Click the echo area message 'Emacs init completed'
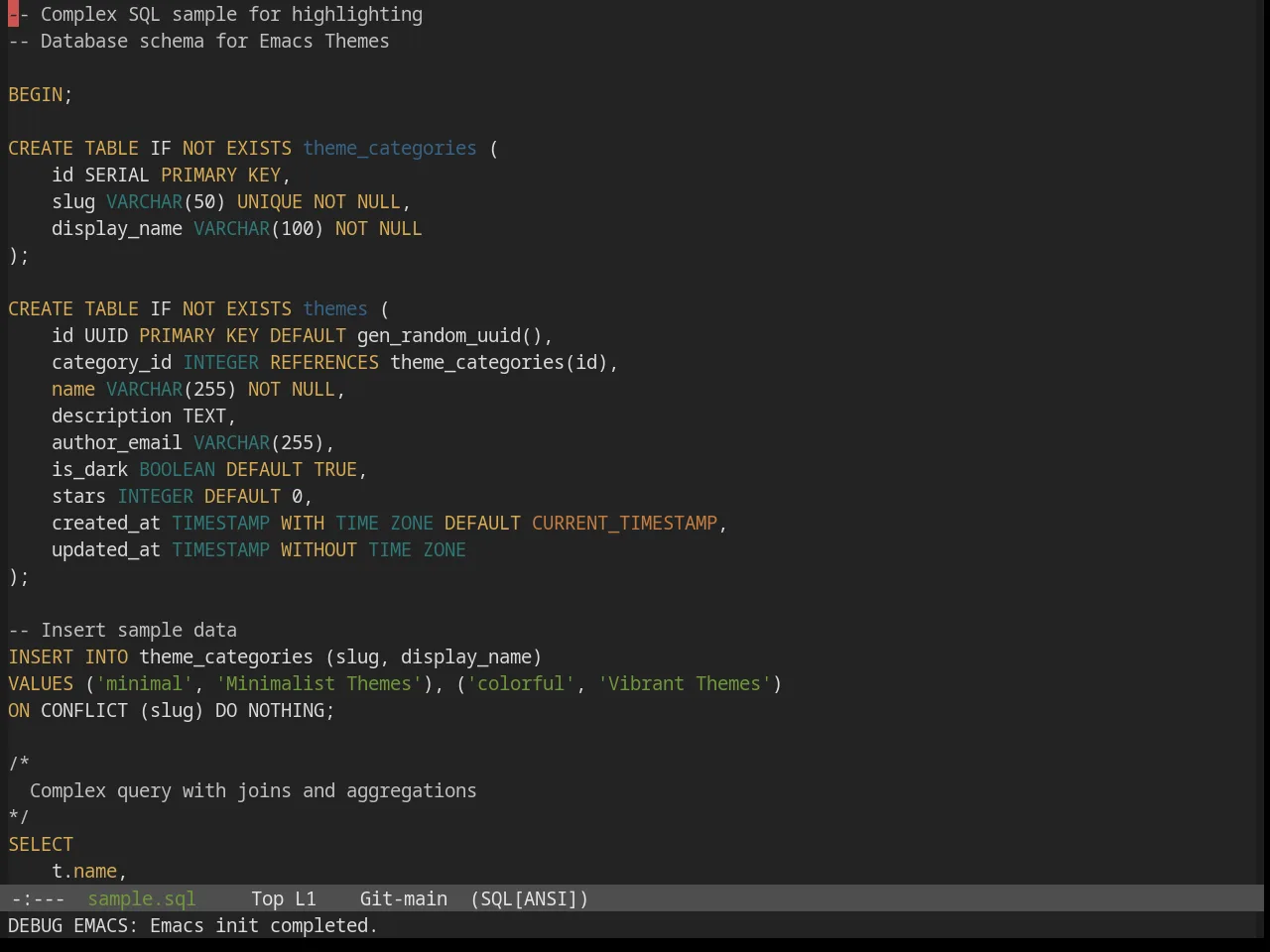The height and width of the screenshot is (952, 1270). 263,925
